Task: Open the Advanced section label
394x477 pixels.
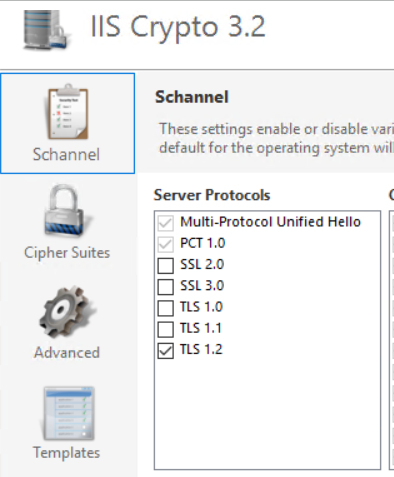Action: click(x=67, y=352)
